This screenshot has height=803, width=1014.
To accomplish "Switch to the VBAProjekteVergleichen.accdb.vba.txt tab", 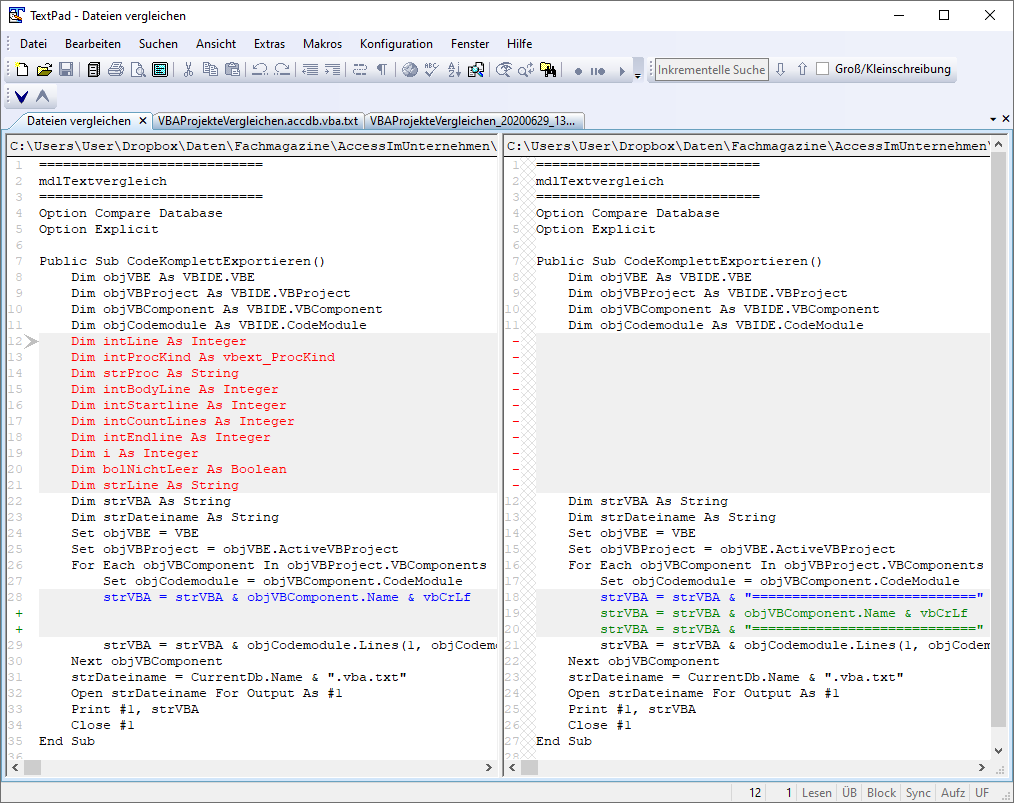I will (x=257, y=120).
